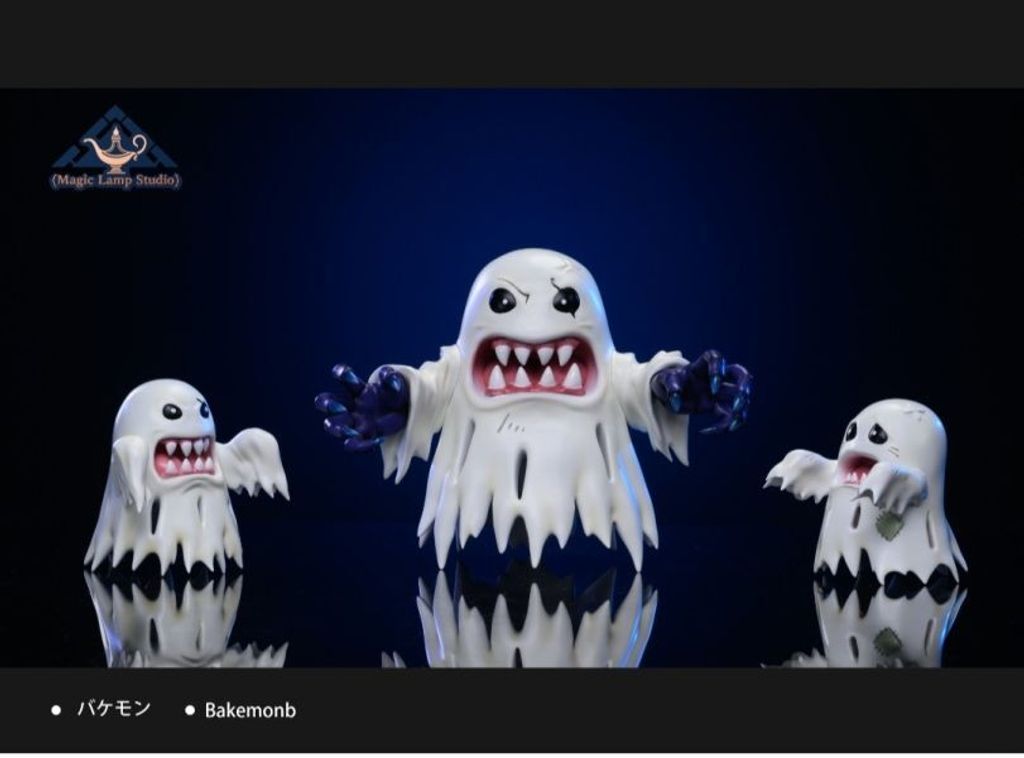Click the "Bakemonb" caption text
This screenshot has height=758, width=1024.
click(250, 710)
